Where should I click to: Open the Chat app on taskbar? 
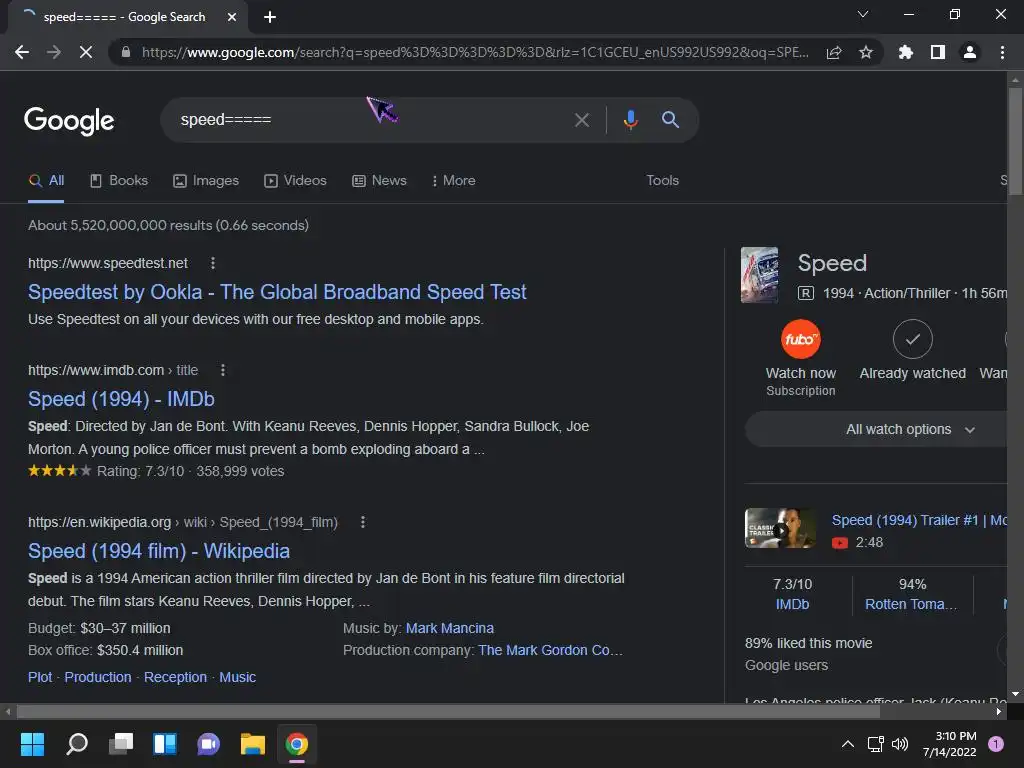pyautogui.click(x=208, y=744)
